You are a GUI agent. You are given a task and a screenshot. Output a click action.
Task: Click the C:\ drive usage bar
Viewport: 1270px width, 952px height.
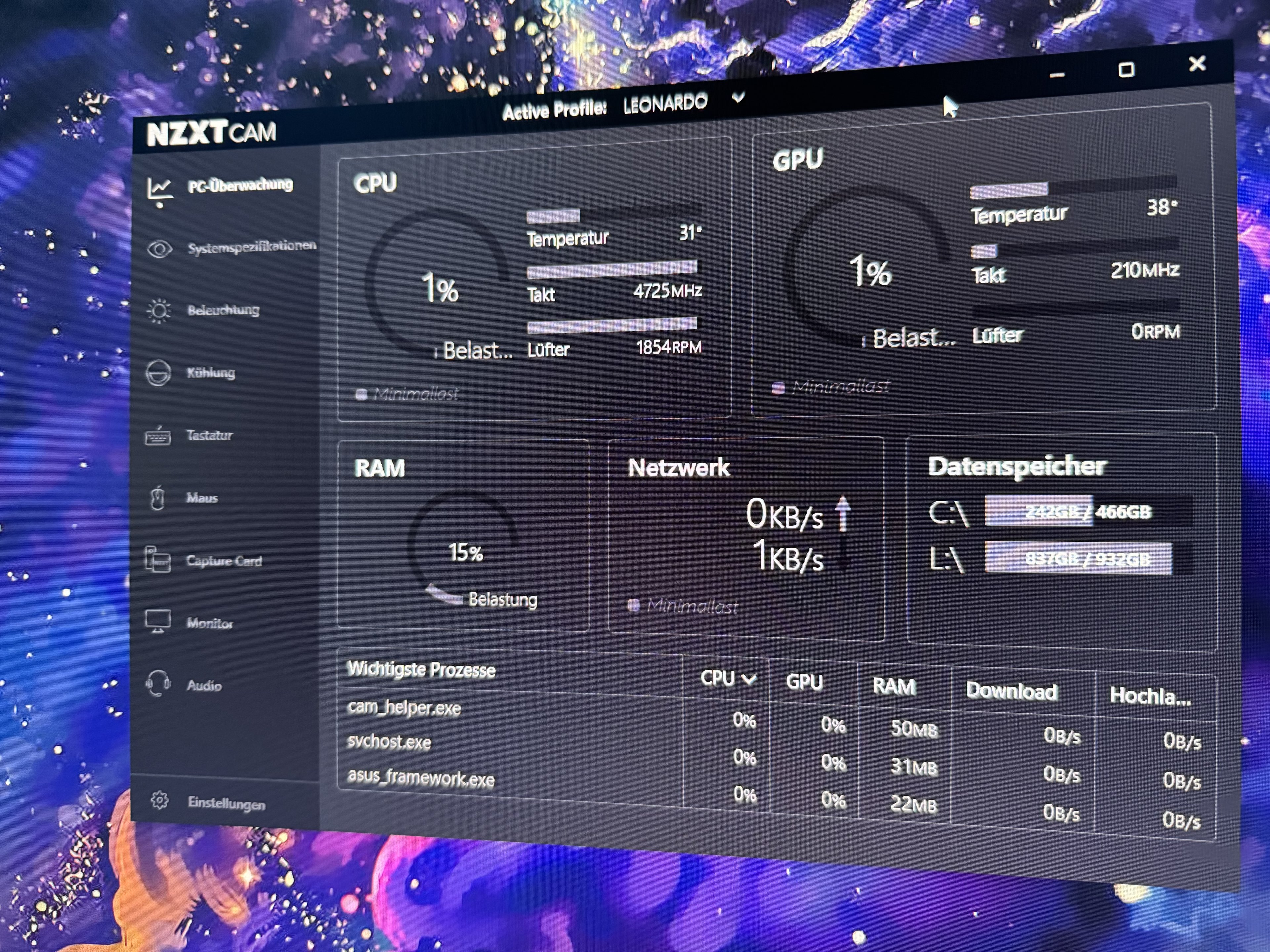(x=1088, y=511)
